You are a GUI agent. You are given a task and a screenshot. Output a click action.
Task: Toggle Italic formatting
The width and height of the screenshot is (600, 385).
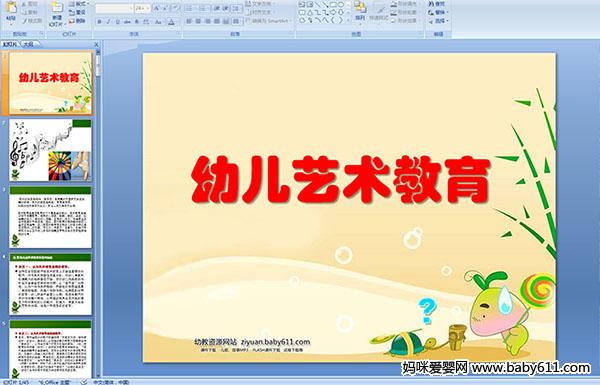pos(108,22)
